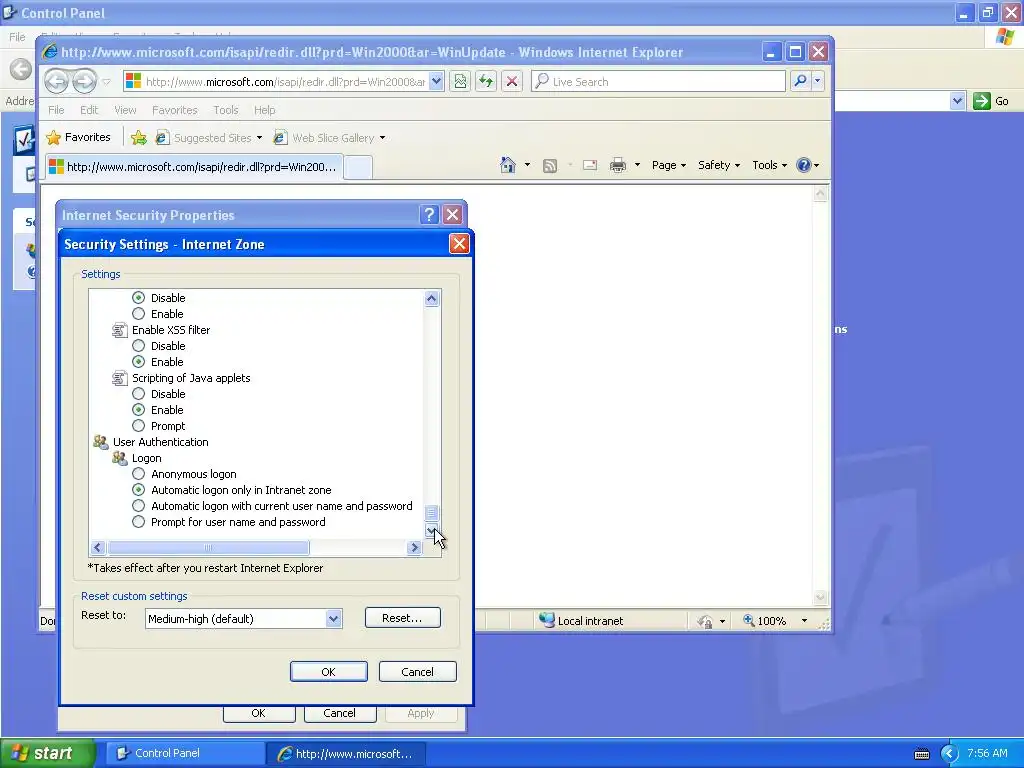Open the Page dropdown menu
The width and height of the screenshot is (1024, 768).
point(669,165)
